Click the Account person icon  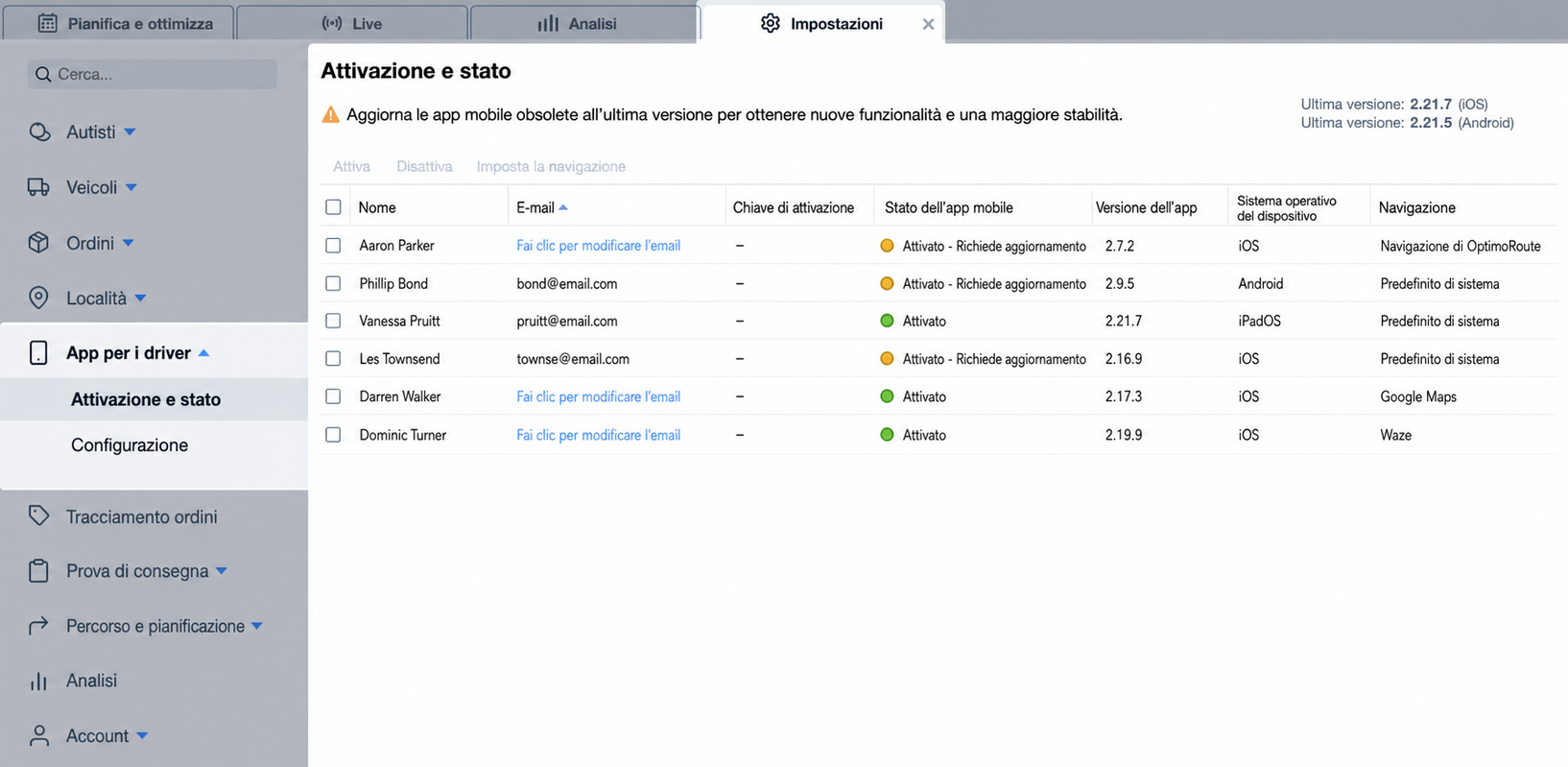pos(38,736)
